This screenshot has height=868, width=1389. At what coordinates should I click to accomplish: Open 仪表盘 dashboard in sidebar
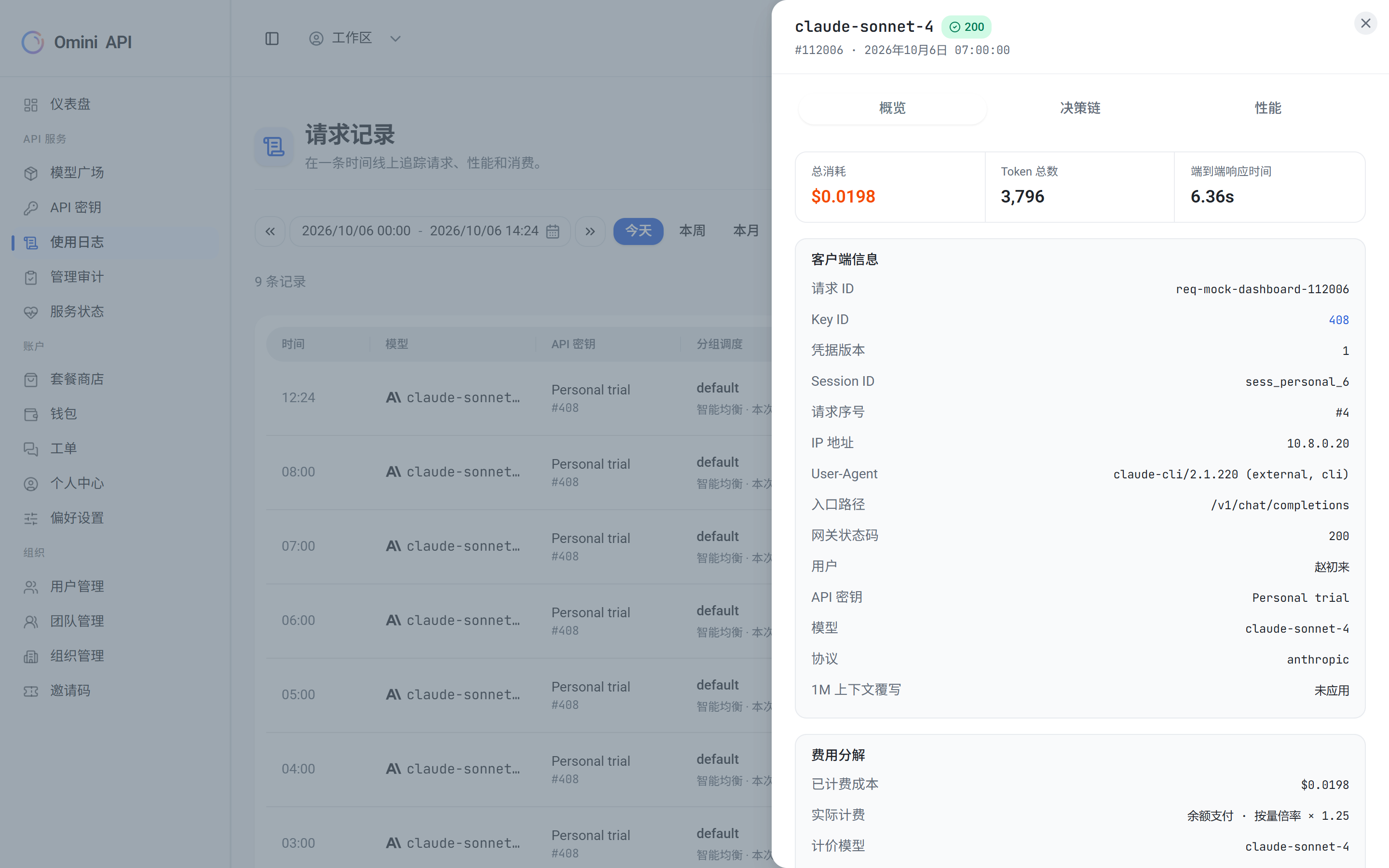pos(115,105)
